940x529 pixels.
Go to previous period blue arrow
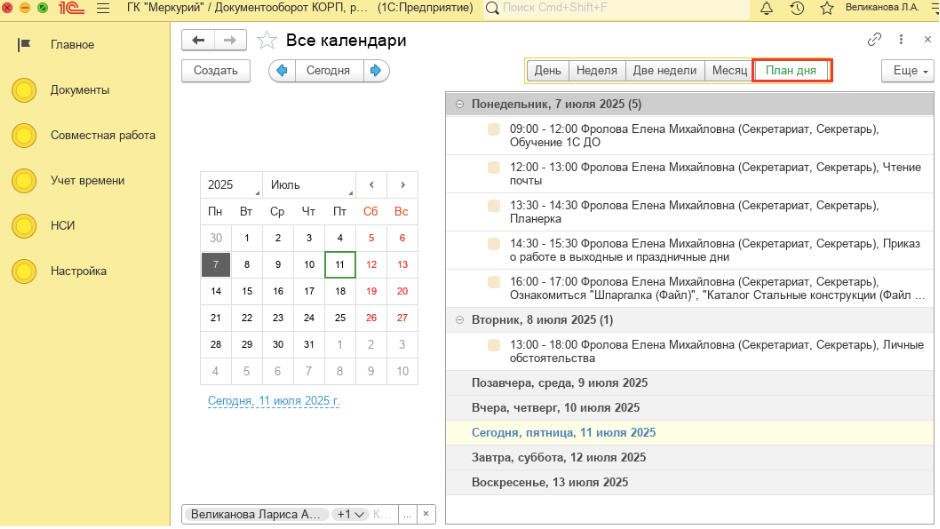click(x=281, y=71)
